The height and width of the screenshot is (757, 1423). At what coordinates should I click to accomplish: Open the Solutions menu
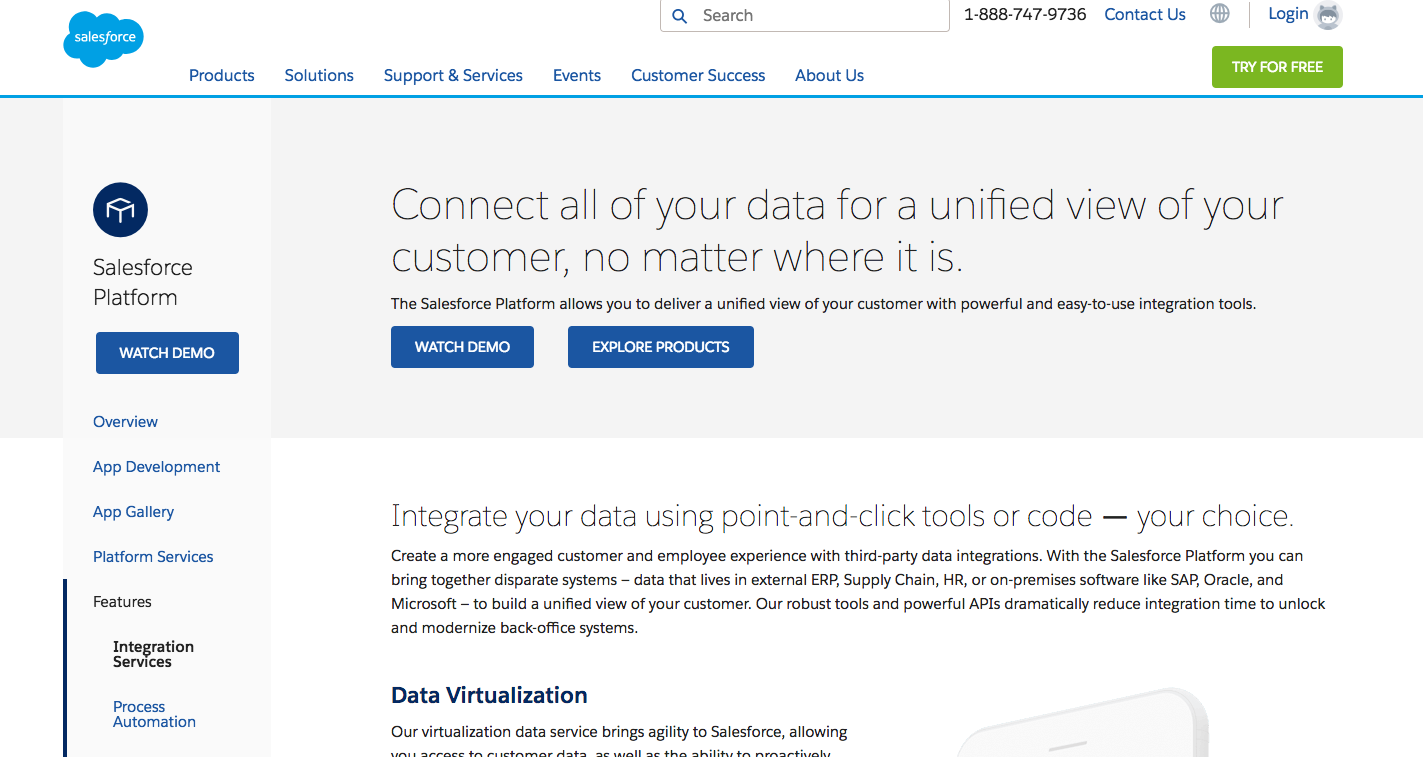[319, 75]
